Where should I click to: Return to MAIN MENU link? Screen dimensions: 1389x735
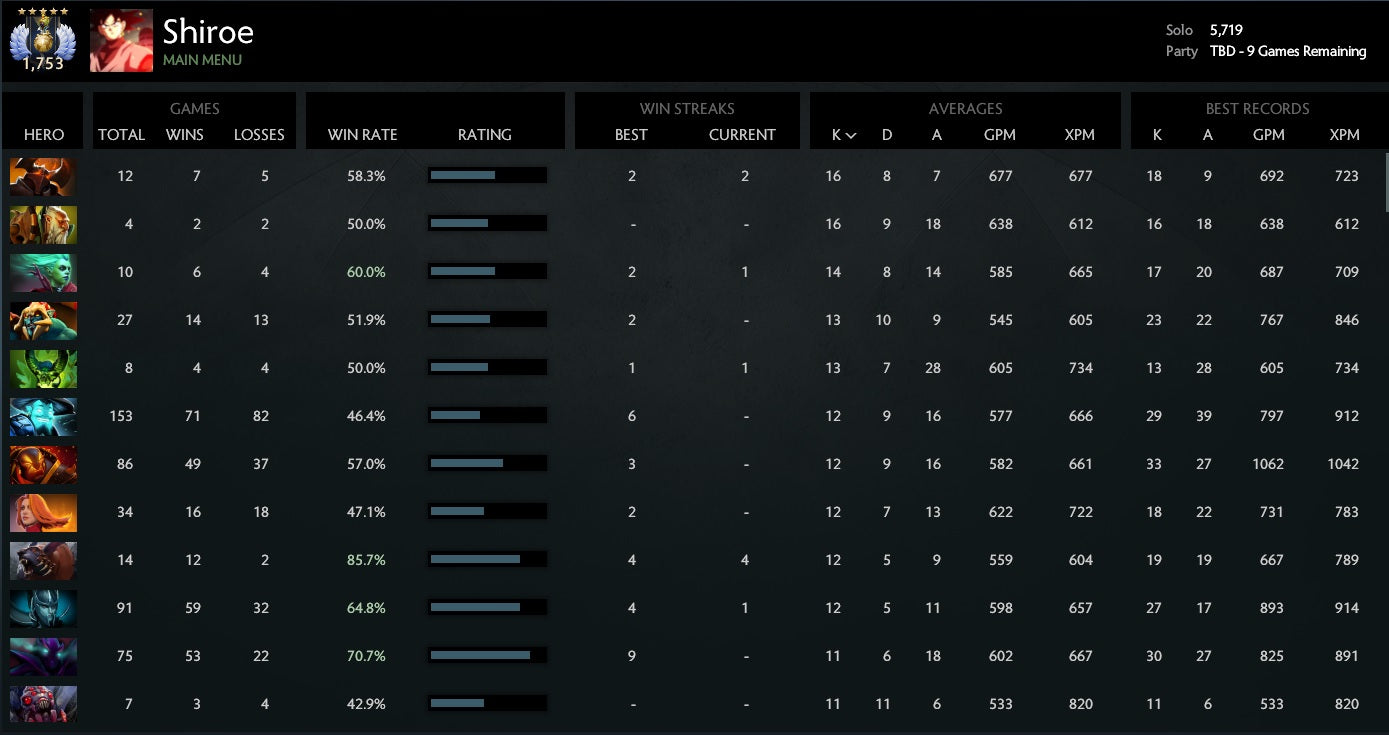(x=202, y=60)
